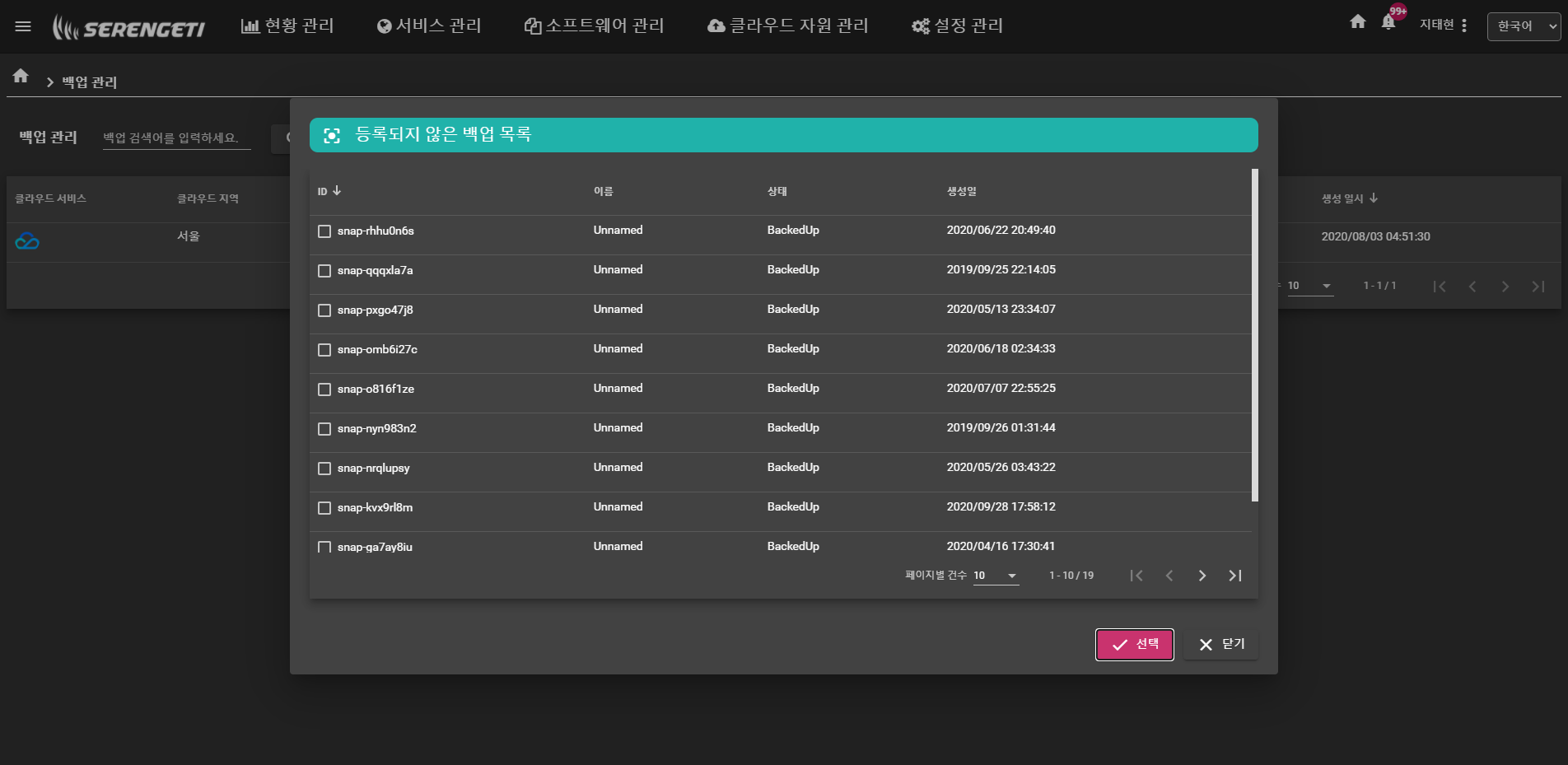Click the 닫기 button
This screenshot has width=1568, height=765.
(x=1220, y=644)
